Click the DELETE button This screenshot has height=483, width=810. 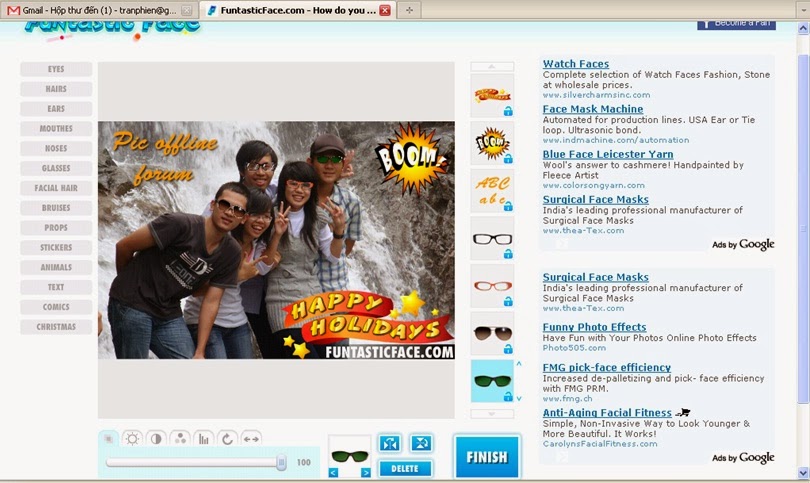(x=405, y=469)
